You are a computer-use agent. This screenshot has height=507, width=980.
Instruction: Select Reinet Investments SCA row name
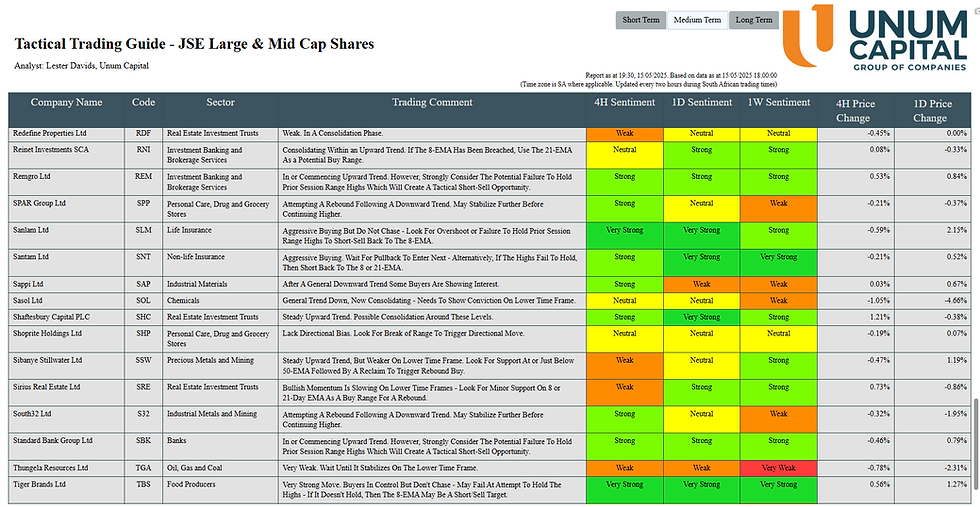point(51,150)
